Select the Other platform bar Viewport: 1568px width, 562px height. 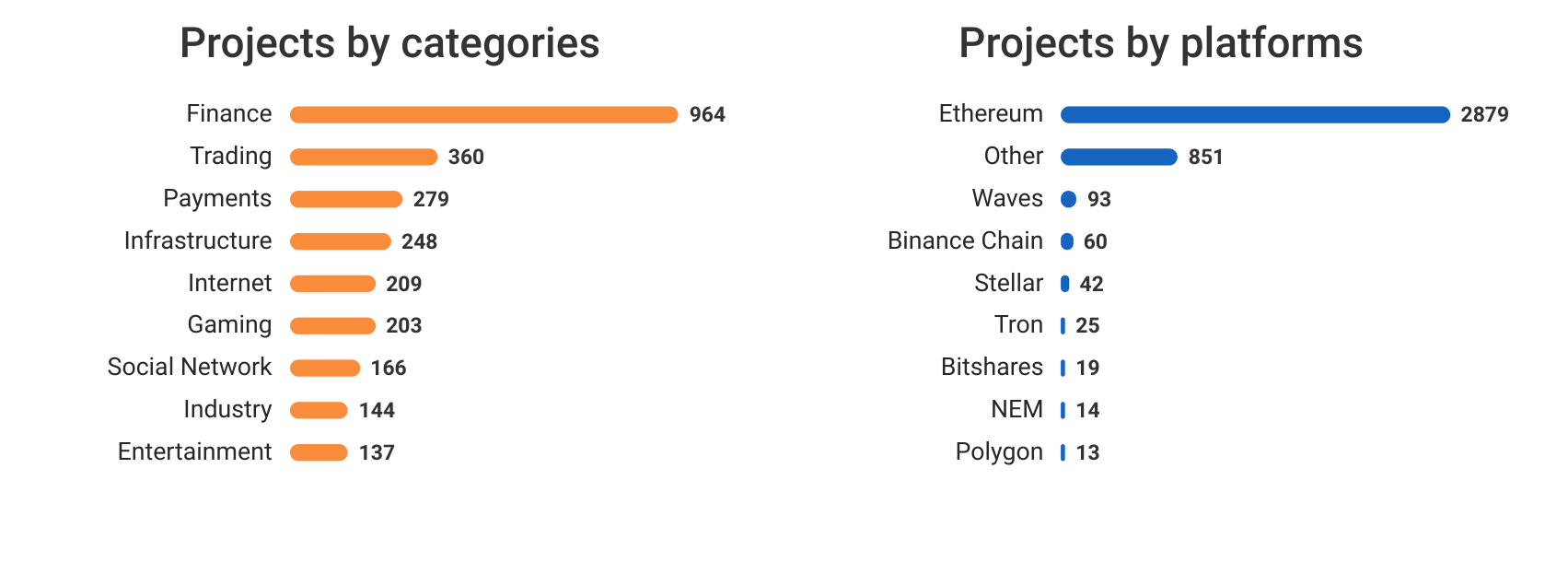[1119, 157]
